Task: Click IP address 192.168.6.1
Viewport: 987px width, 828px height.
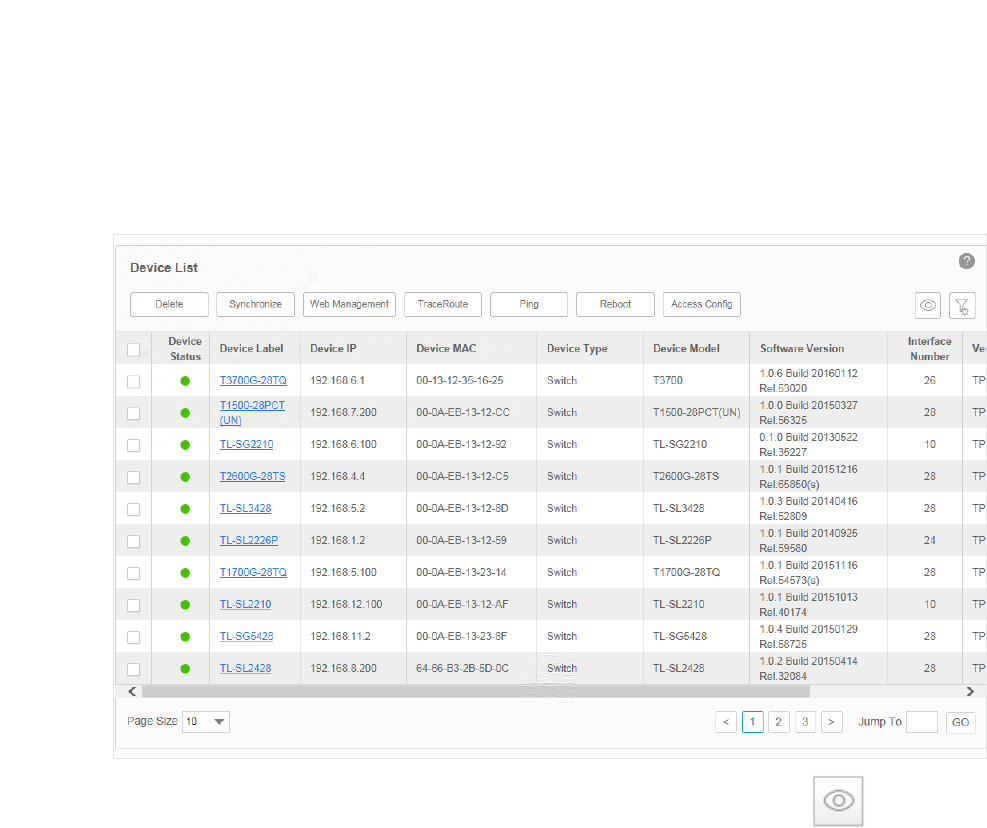Action: 337,380
